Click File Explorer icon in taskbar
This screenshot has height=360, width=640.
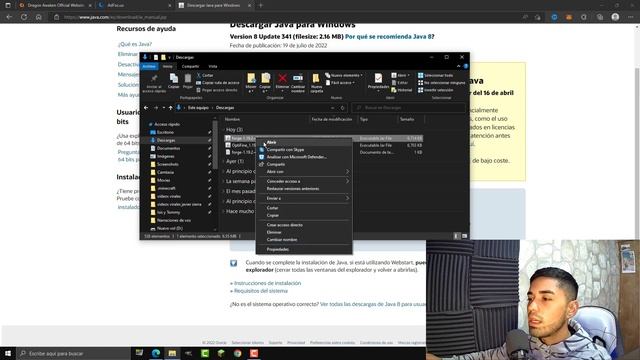click(172, 353)
